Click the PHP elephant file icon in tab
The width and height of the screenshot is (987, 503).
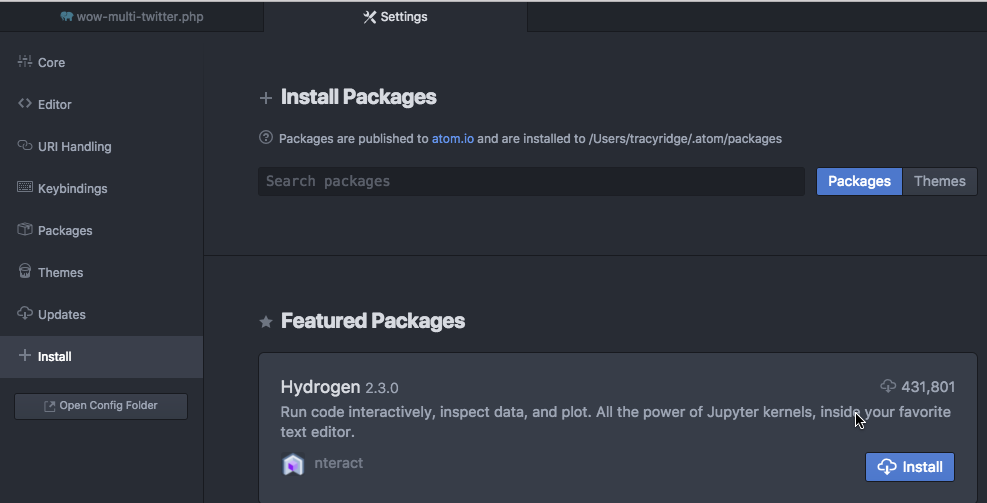point(67,16)
